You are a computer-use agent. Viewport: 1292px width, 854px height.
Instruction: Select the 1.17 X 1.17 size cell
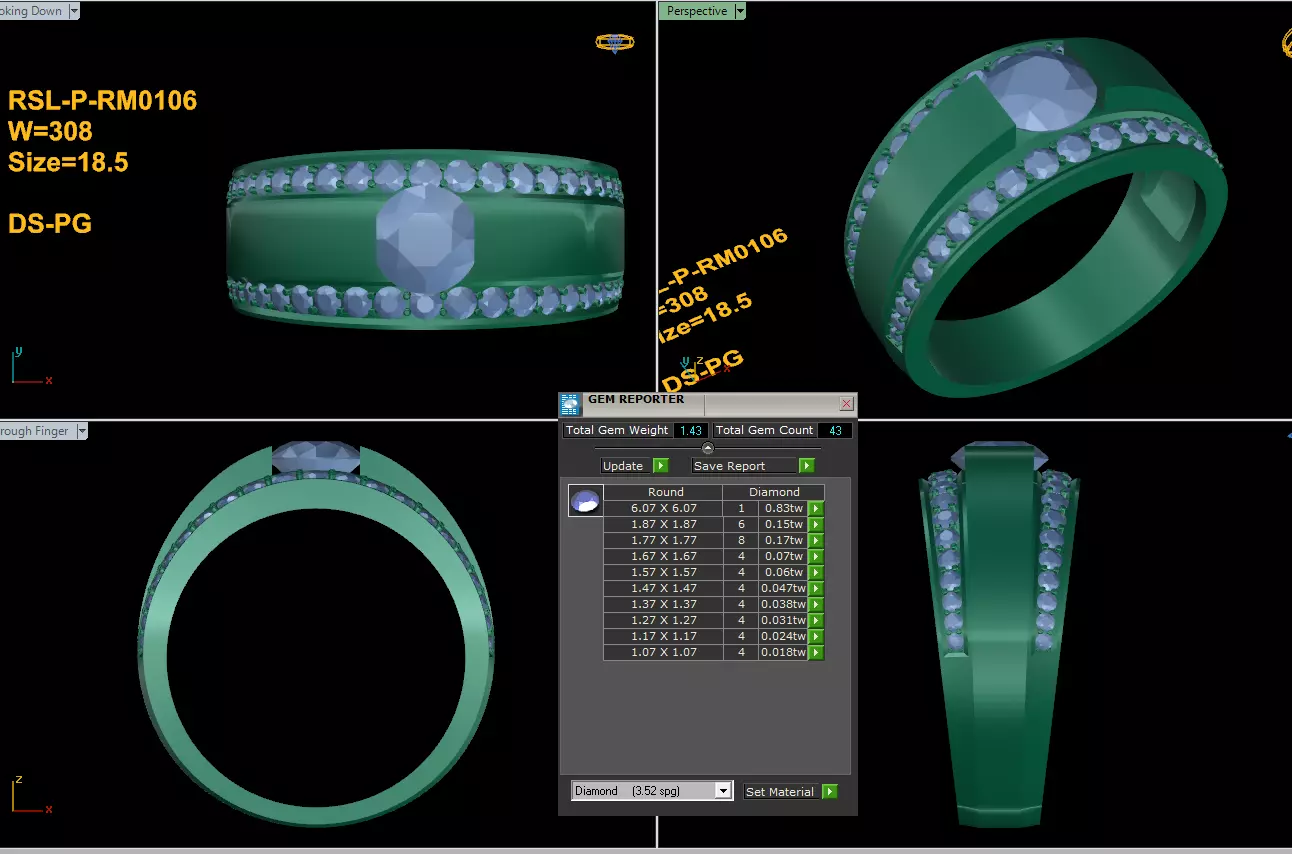pos(663,636)
